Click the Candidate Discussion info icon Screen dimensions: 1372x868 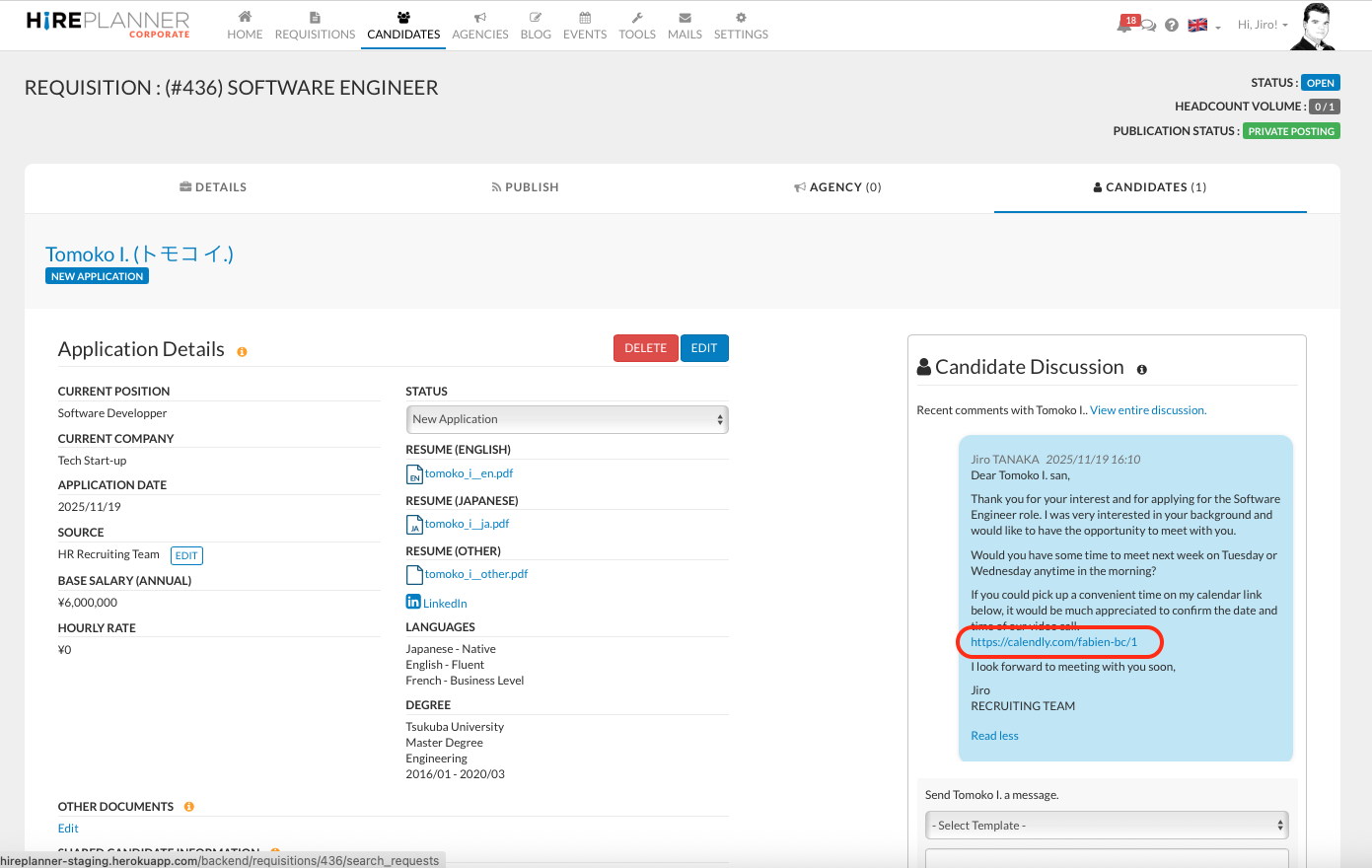pyautogui.click(x=1141, y=370)
